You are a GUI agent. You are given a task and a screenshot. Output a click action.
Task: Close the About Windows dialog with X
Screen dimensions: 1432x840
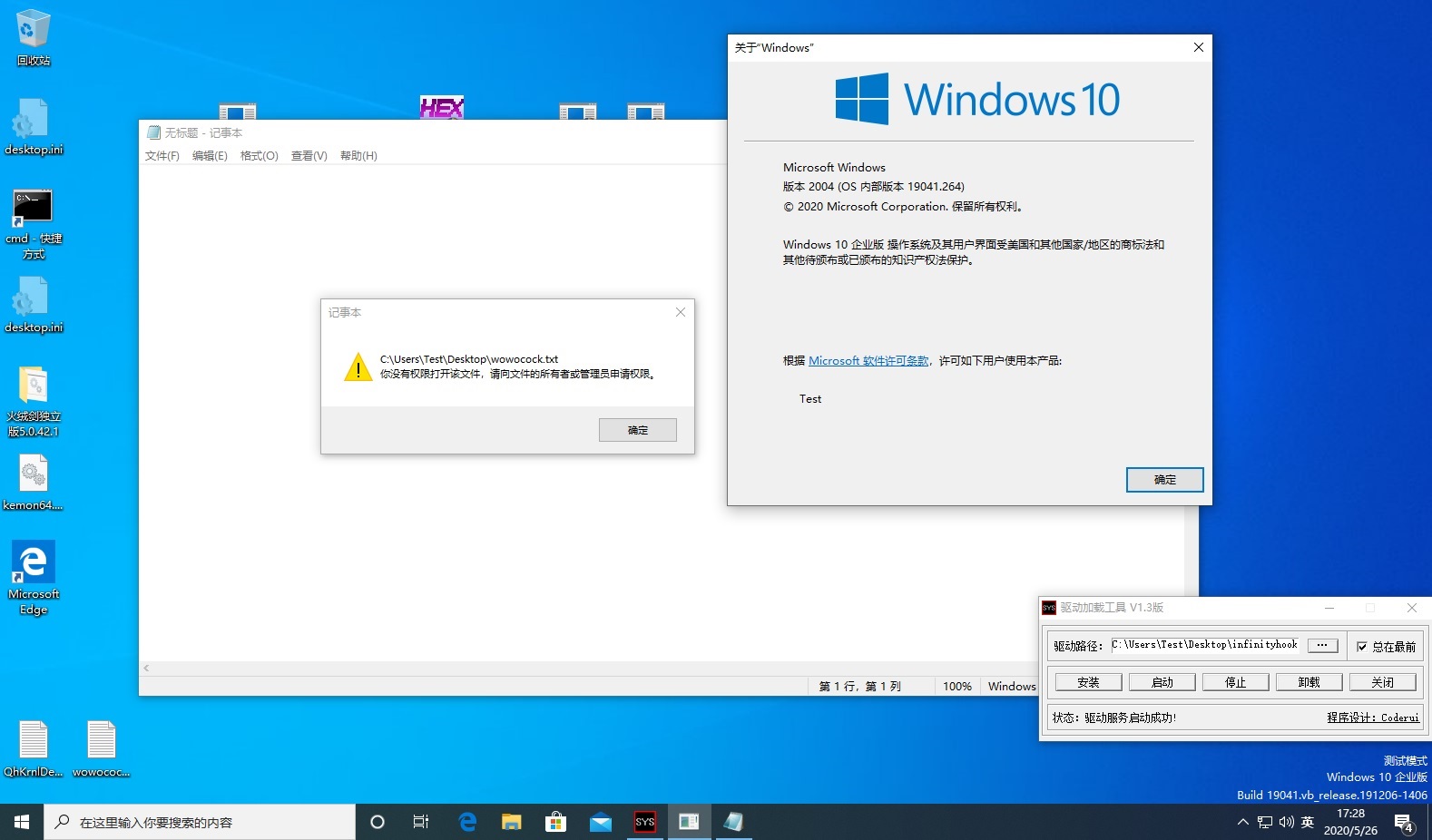(x=1199, y=47)
